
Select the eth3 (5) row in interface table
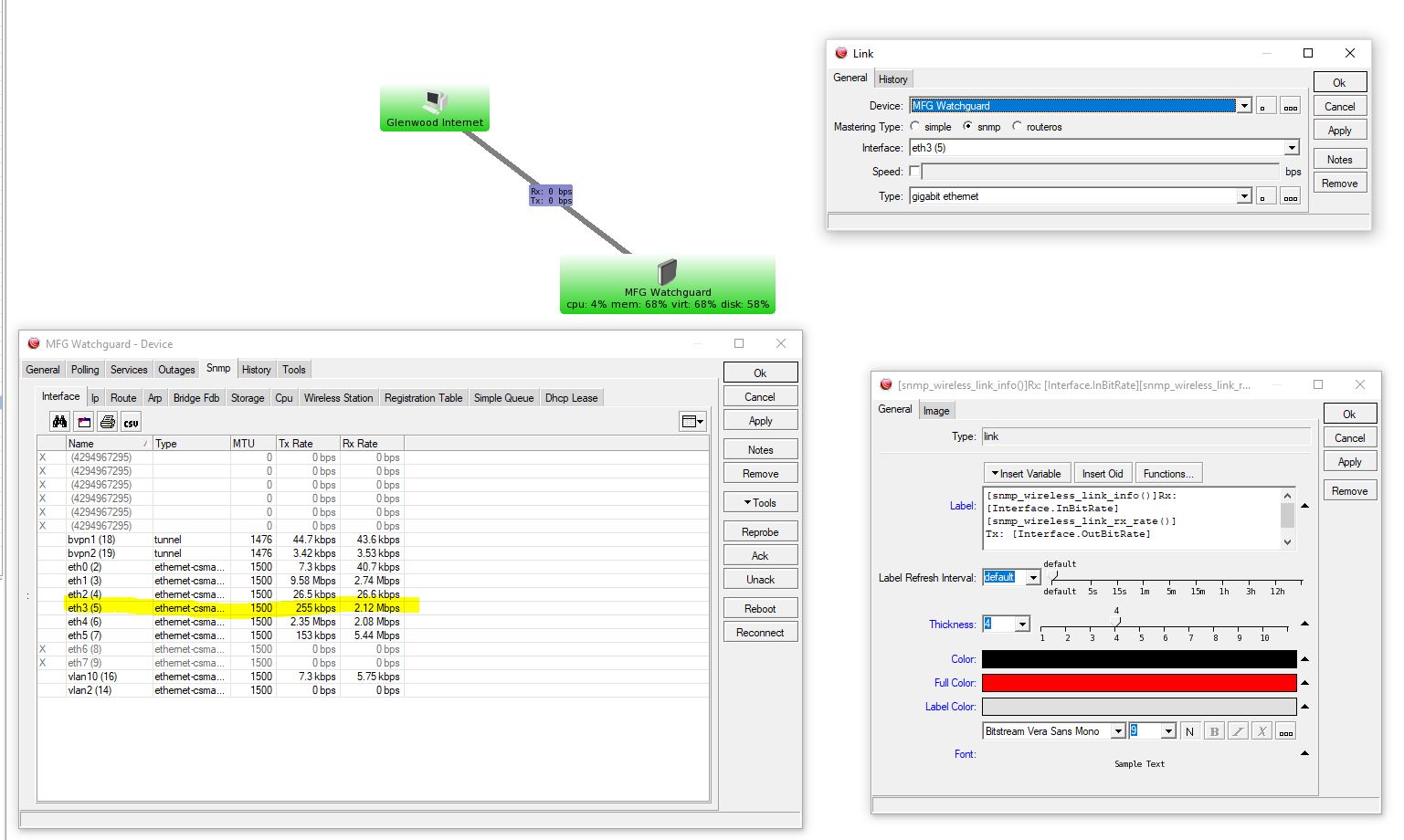tap(373, 608)
